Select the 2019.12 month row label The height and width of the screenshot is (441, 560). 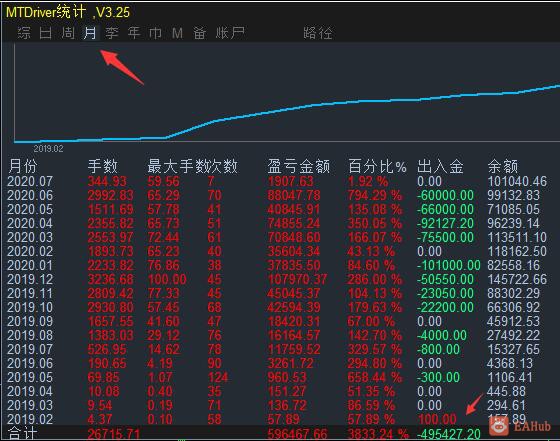tap(30, 279)
